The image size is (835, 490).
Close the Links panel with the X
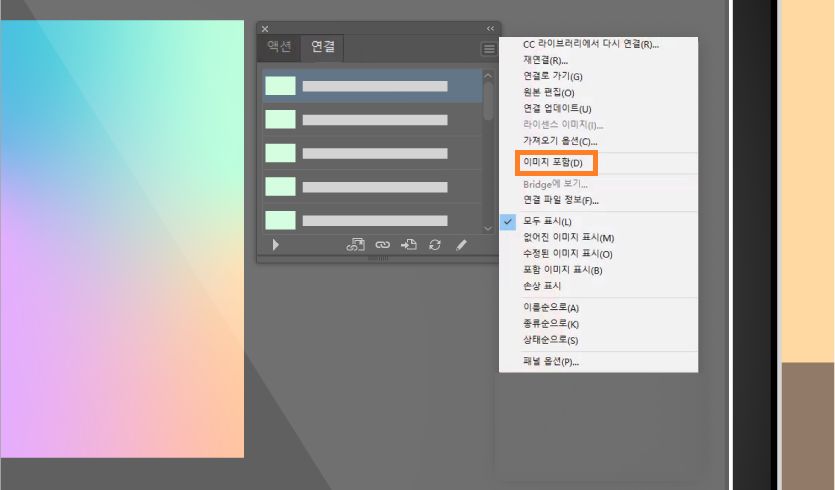pyautogui.click(x=265, y=29)
